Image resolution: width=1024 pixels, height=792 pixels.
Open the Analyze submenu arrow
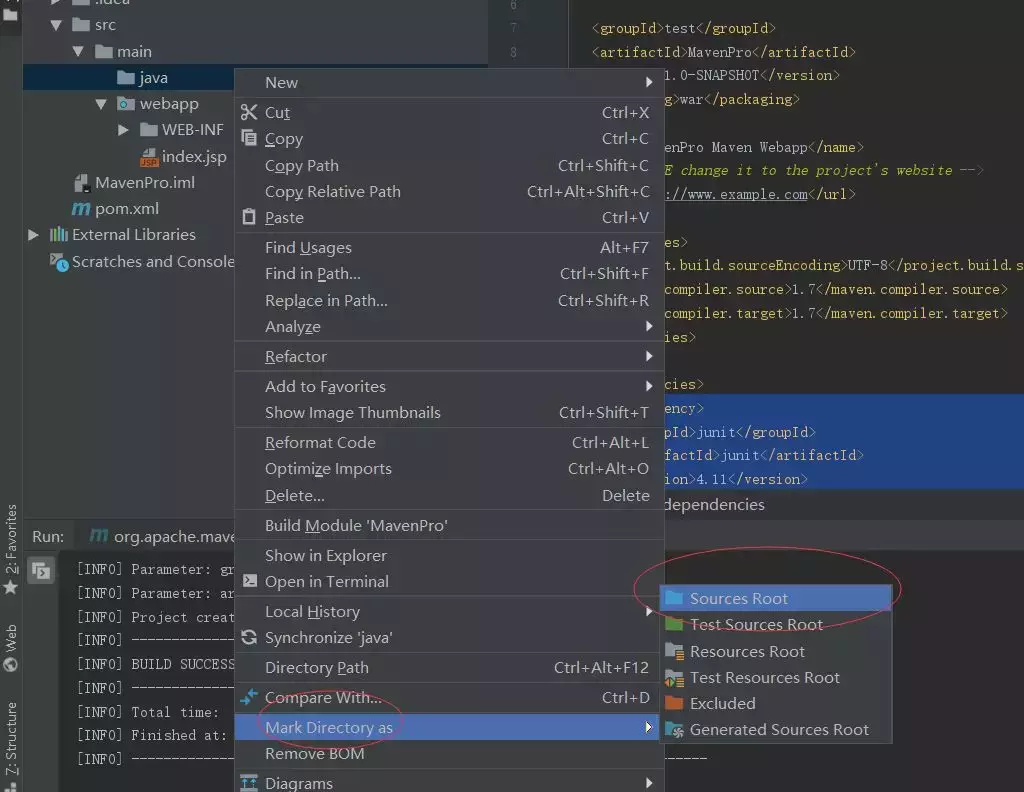point(648,326)
